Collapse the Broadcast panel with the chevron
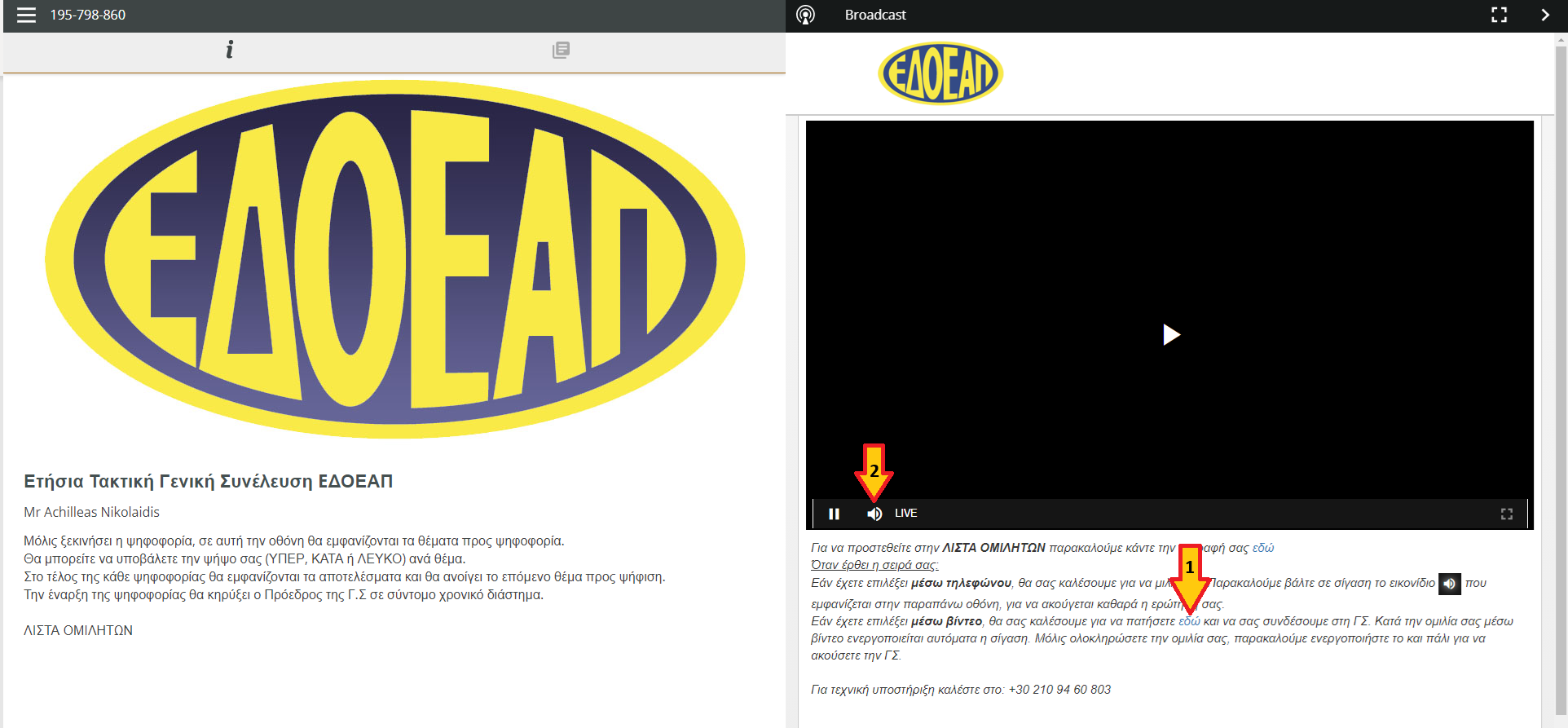Viewport: 1568px width, 728px height. (1545, 15)
